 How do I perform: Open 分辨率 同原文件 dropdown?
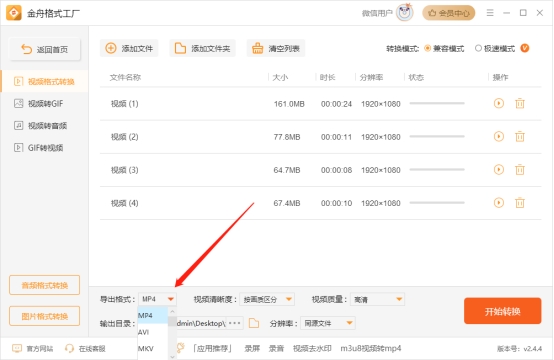pyautogui.click(x=328, y=323)
